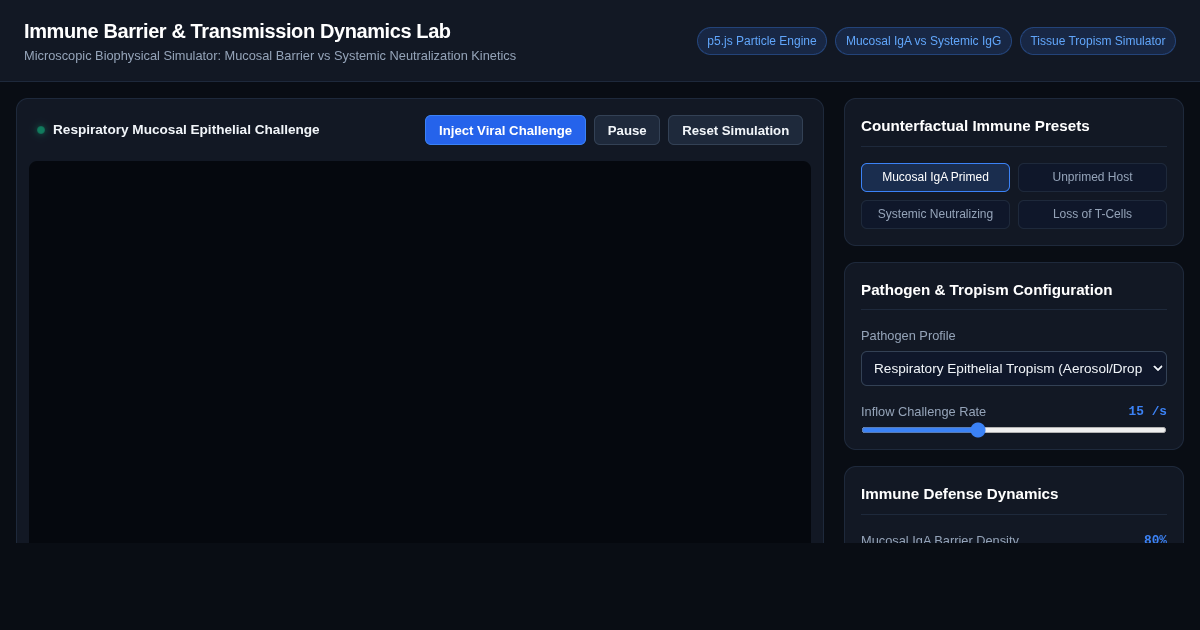Click the p5.js Particle Engine tag
Screen dimensions: 1200x630
[x=762, y=41]
